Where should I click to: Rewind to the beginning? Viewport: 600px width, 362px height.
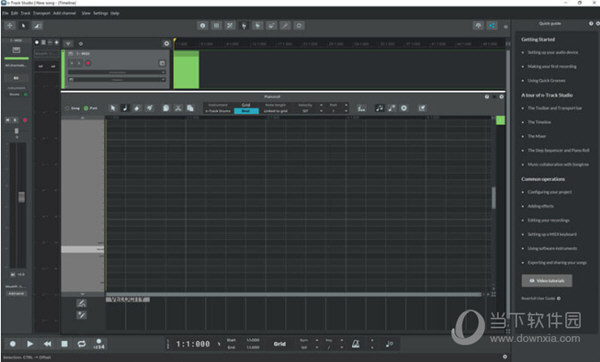47,344
